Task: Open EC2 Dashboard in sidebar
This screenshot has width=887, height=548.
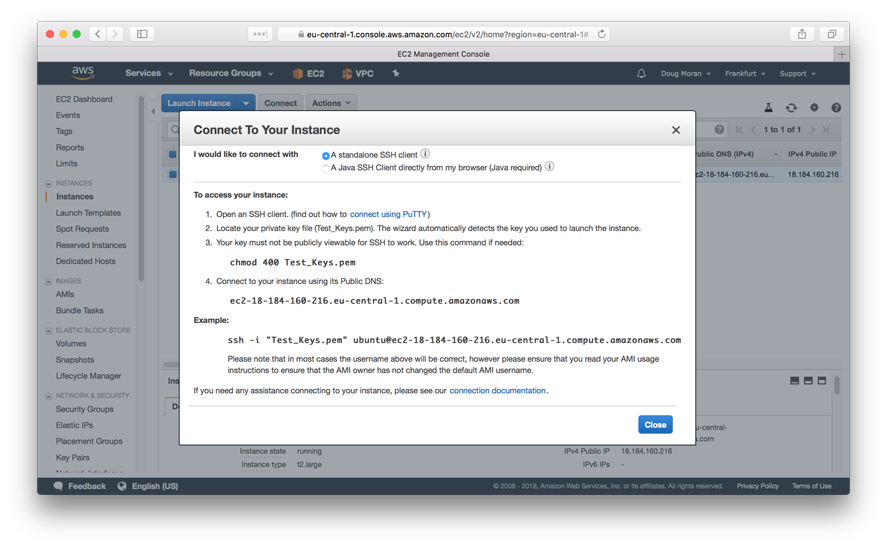Action: (x=84, y=99)
